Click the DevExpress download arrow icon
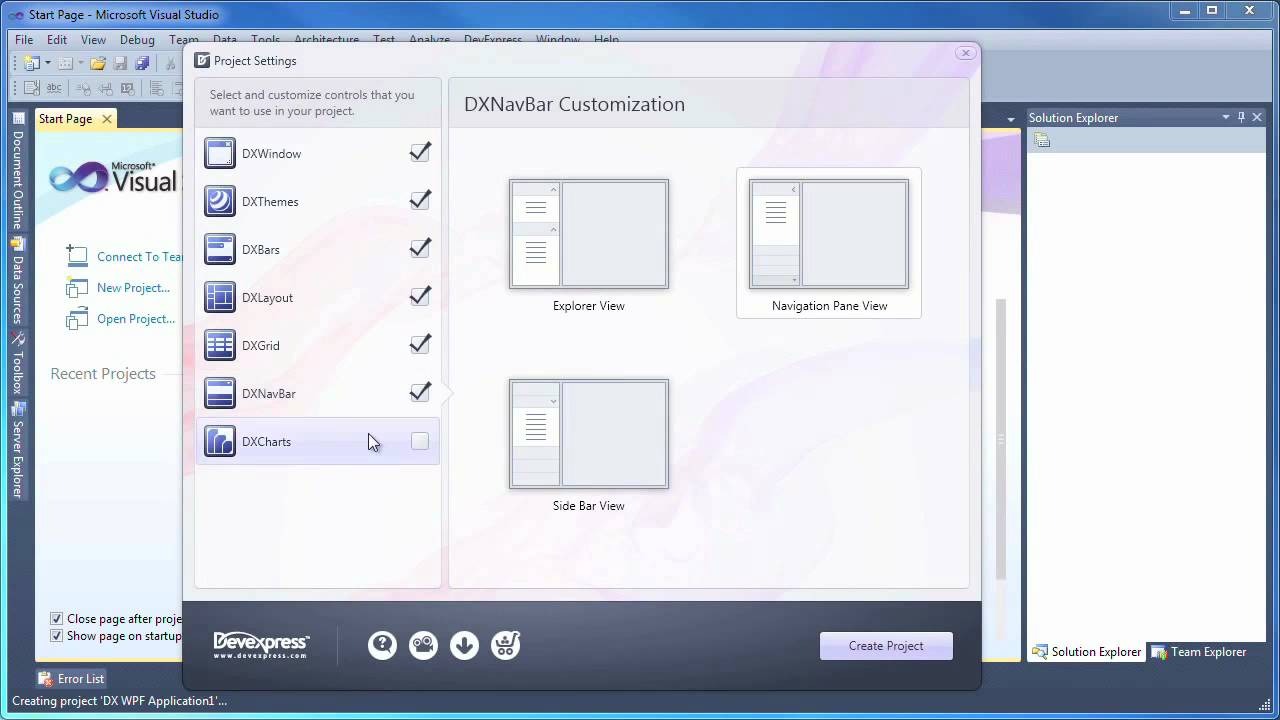Image resolution: width=1280 pixels, height=720 pixels. point(464,645)
